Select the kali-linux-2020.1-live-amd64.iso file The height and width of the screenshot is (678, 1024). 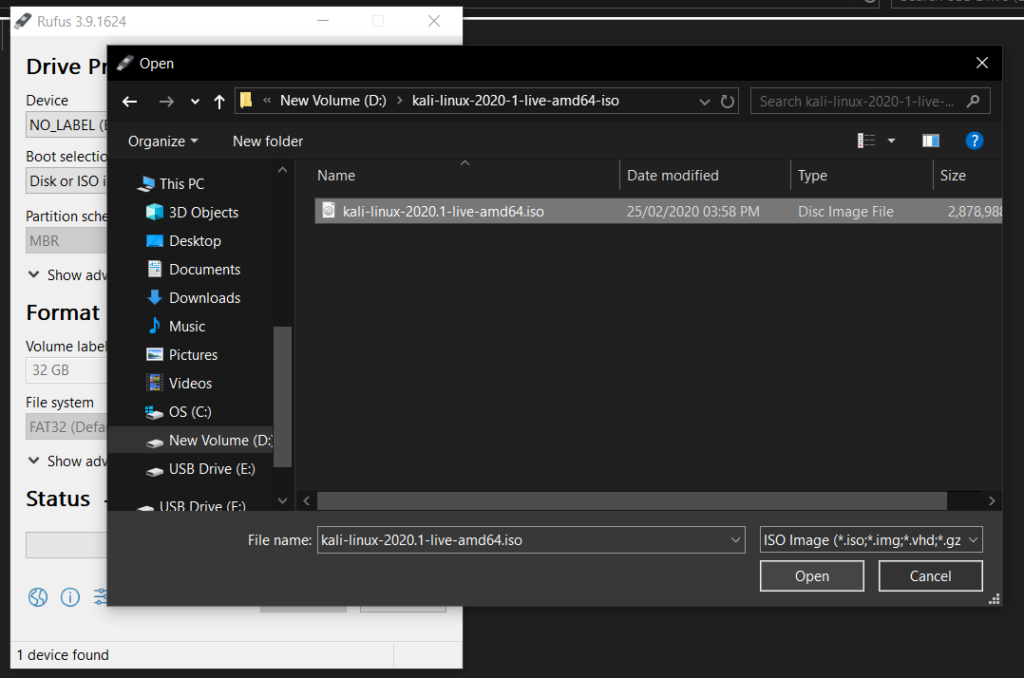click(x=658, y=212)
